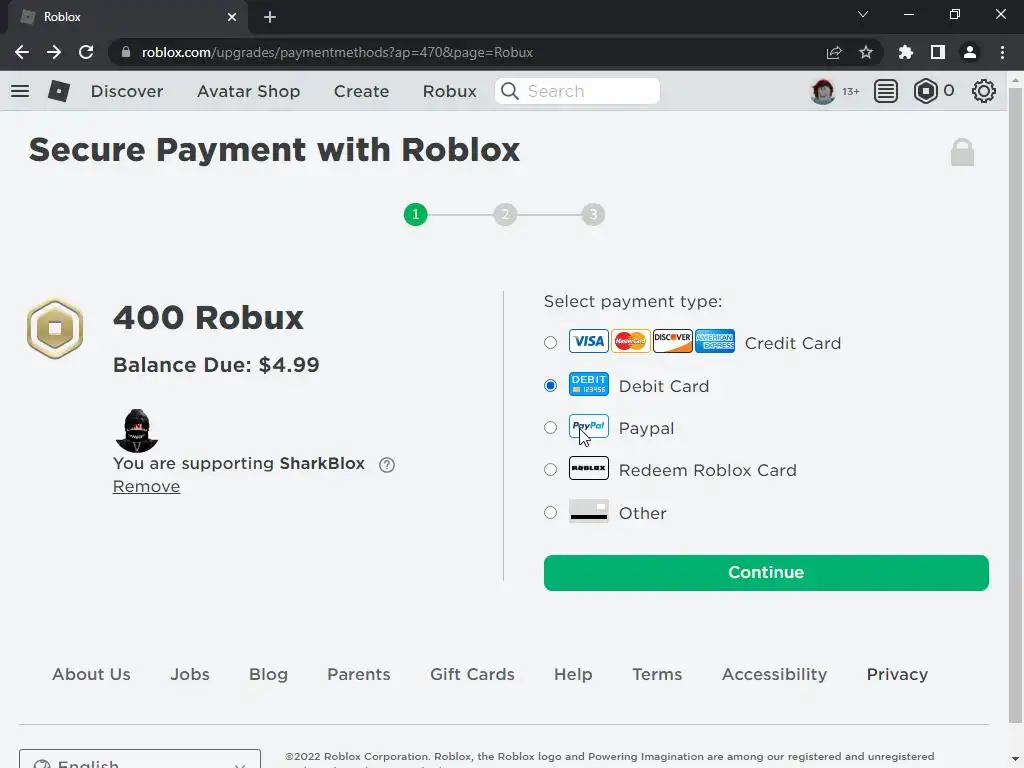
Task: Open the hamburger navigation menu
Action: pos(20,91)
